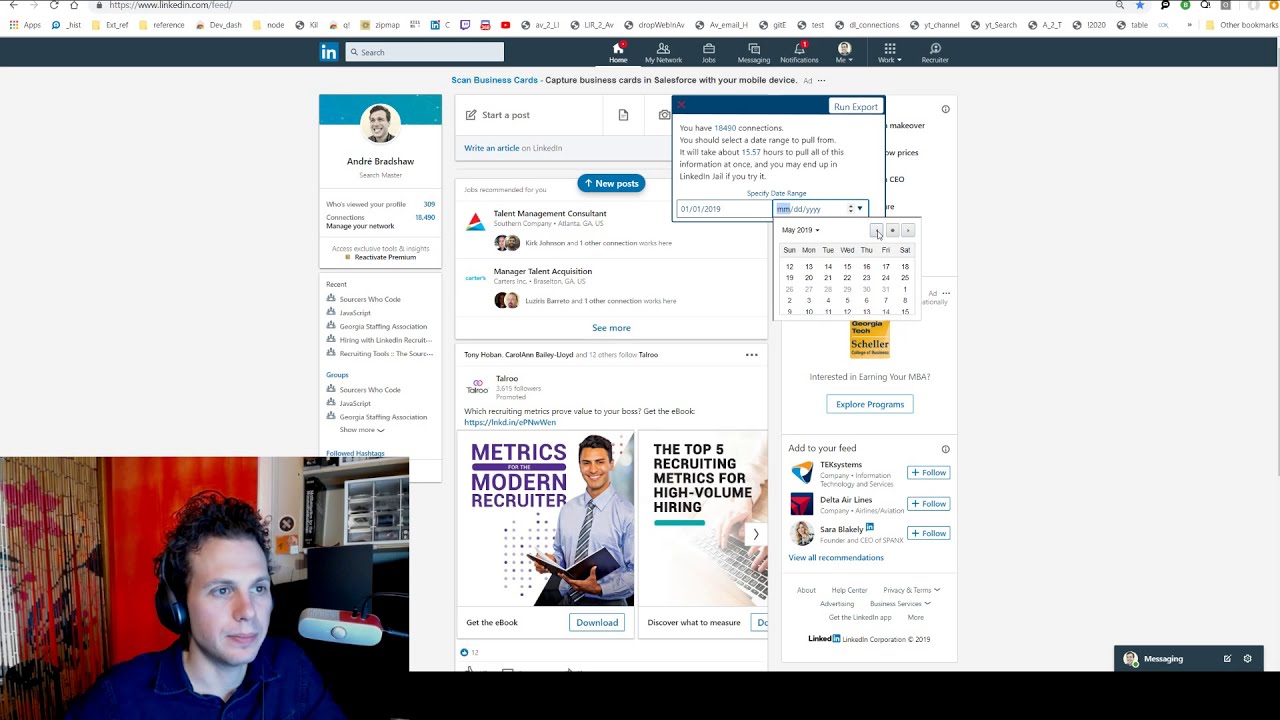This screenshot has width=1280, height=720.
Task: Click the document upload icon in post box
Action: click(623, 115)
